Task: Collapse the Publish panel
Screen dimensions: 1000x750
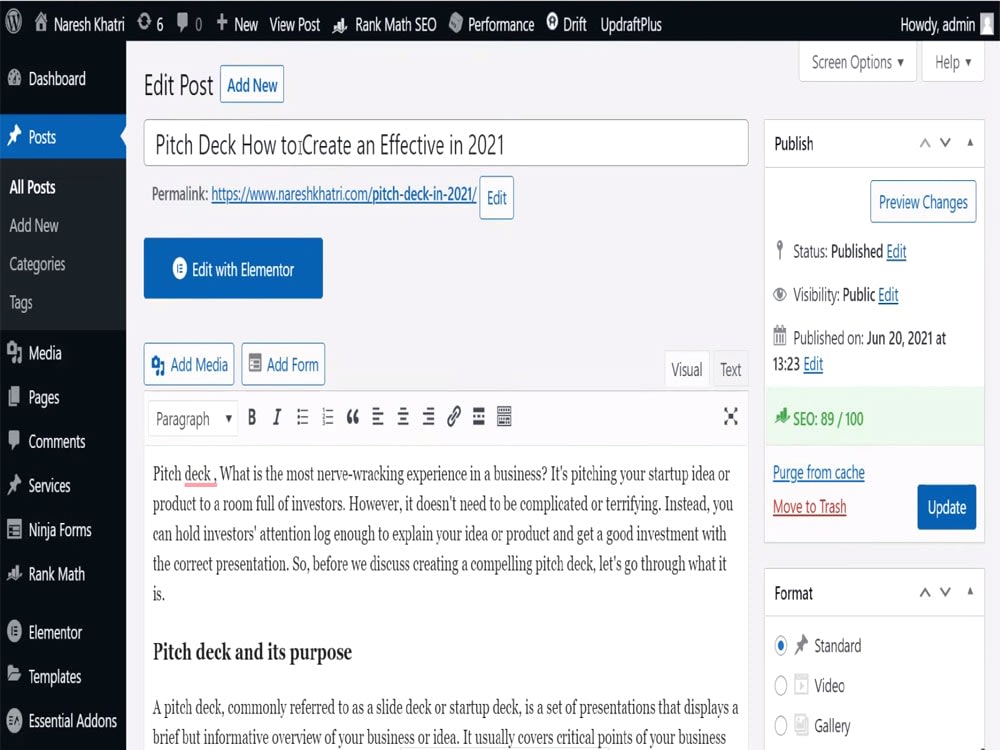Action: tap(970, 143)
